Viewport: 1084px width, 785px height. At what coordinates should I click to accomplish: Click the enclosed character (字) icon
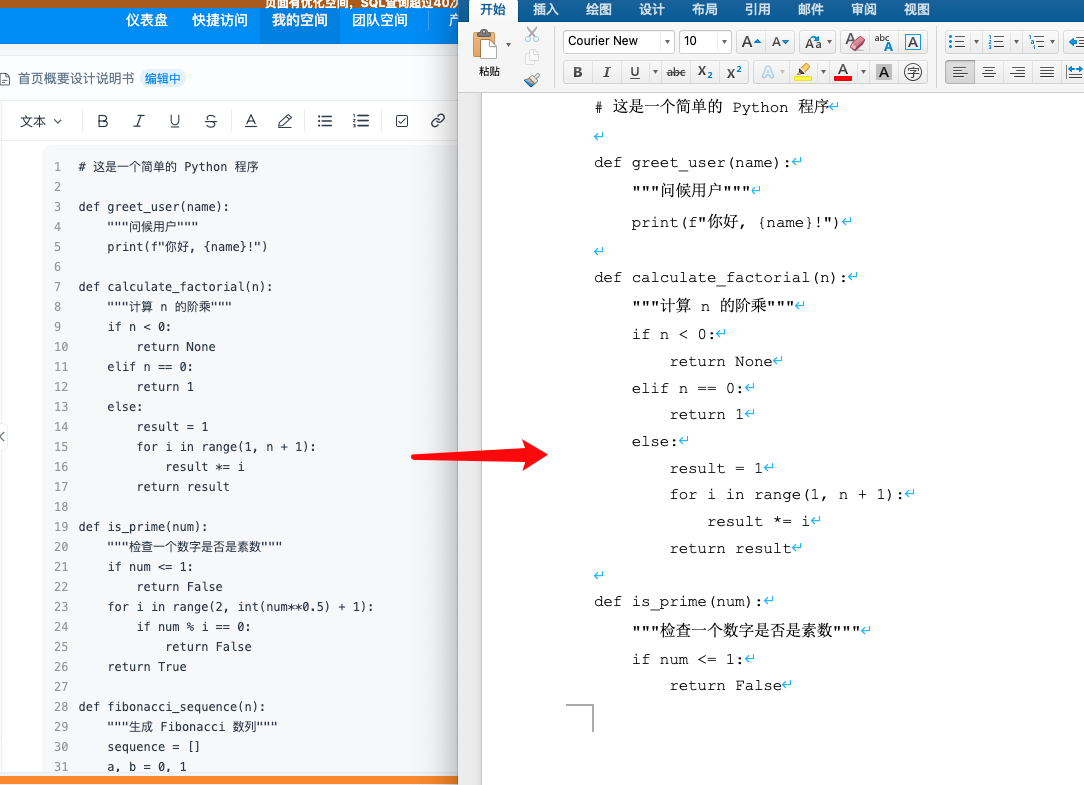(x=913, y=72)
